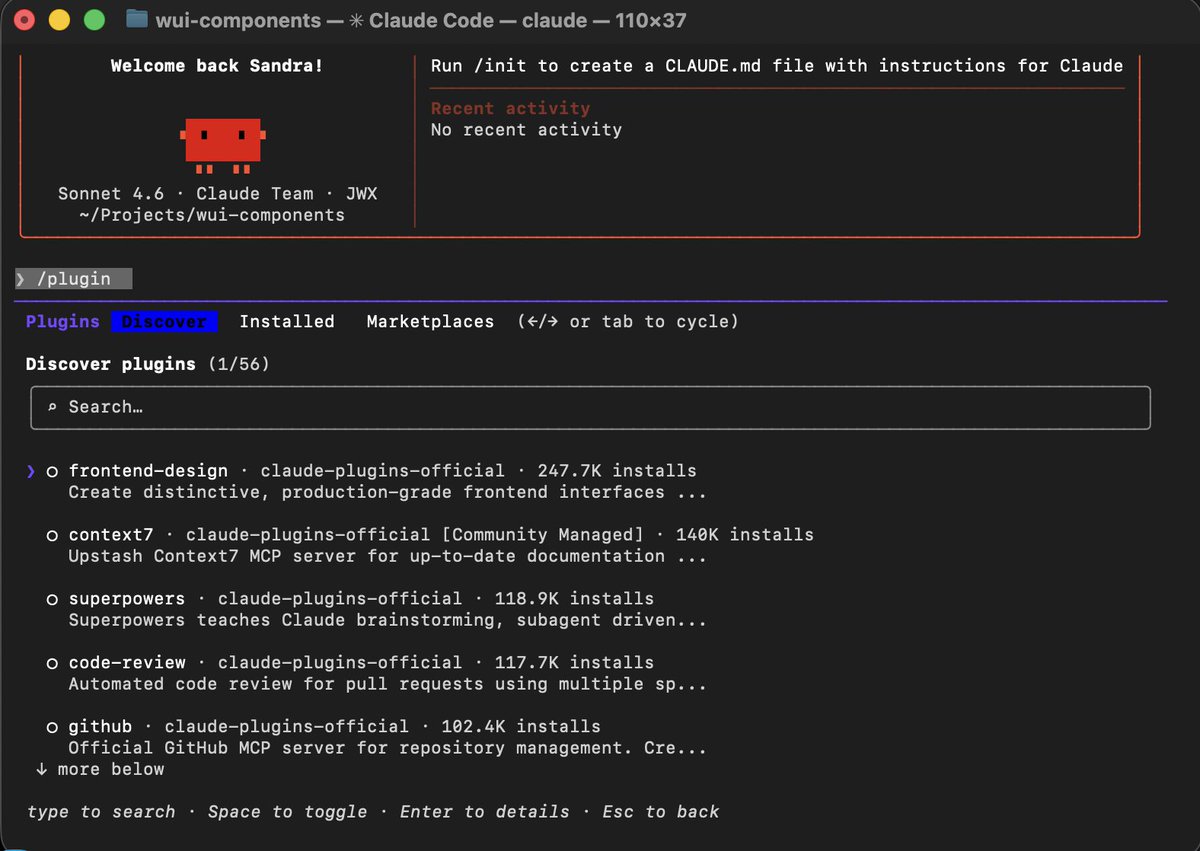Click the prompt chevron before /plugin

[x=21, y=279]
